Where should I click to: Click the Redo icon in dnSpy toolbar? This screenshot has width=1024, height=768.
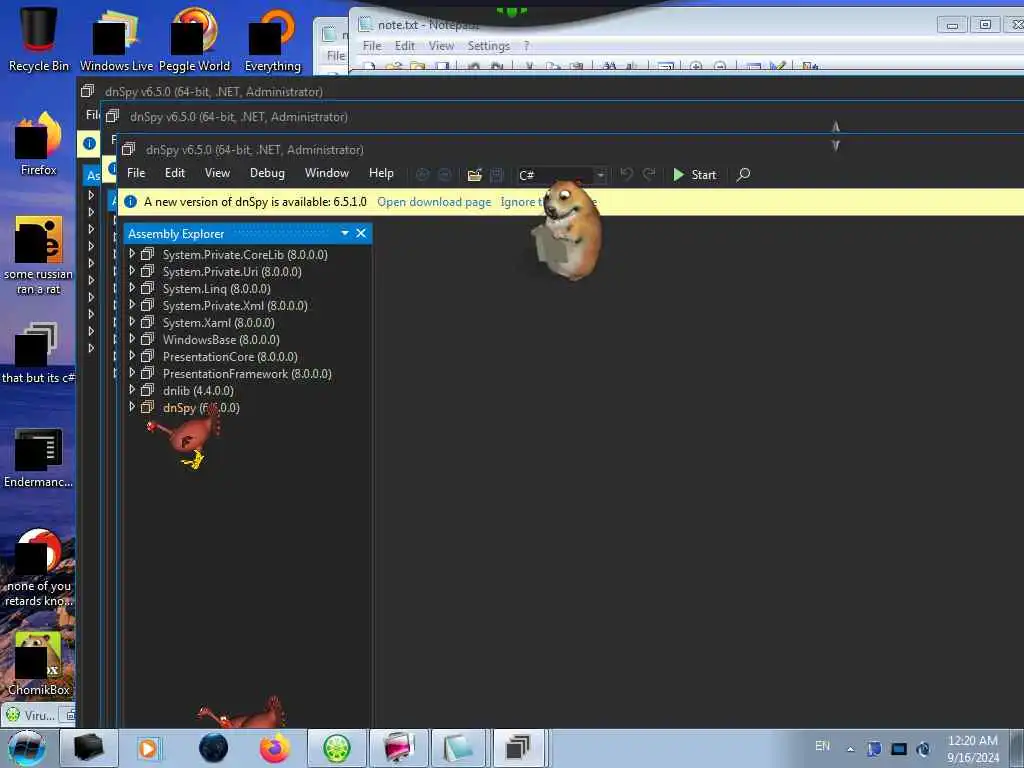[x=648, y=174]
